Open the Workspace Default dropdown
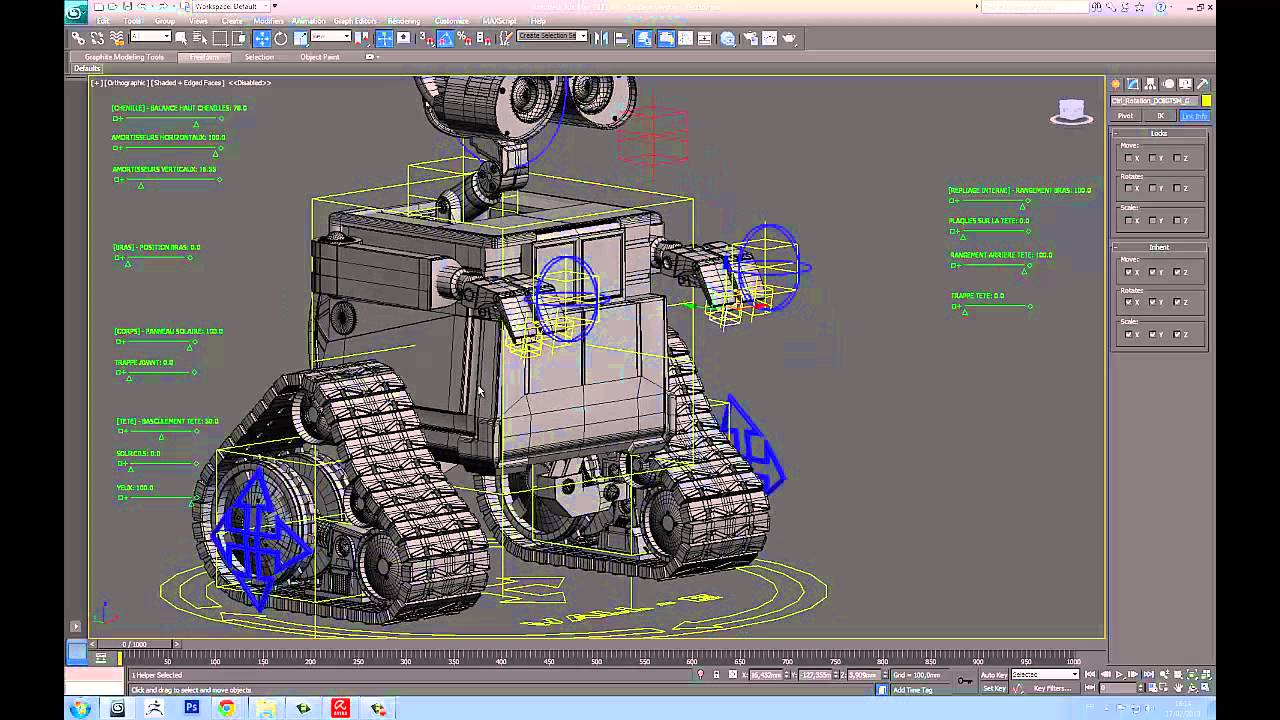 tap(230, 7)
